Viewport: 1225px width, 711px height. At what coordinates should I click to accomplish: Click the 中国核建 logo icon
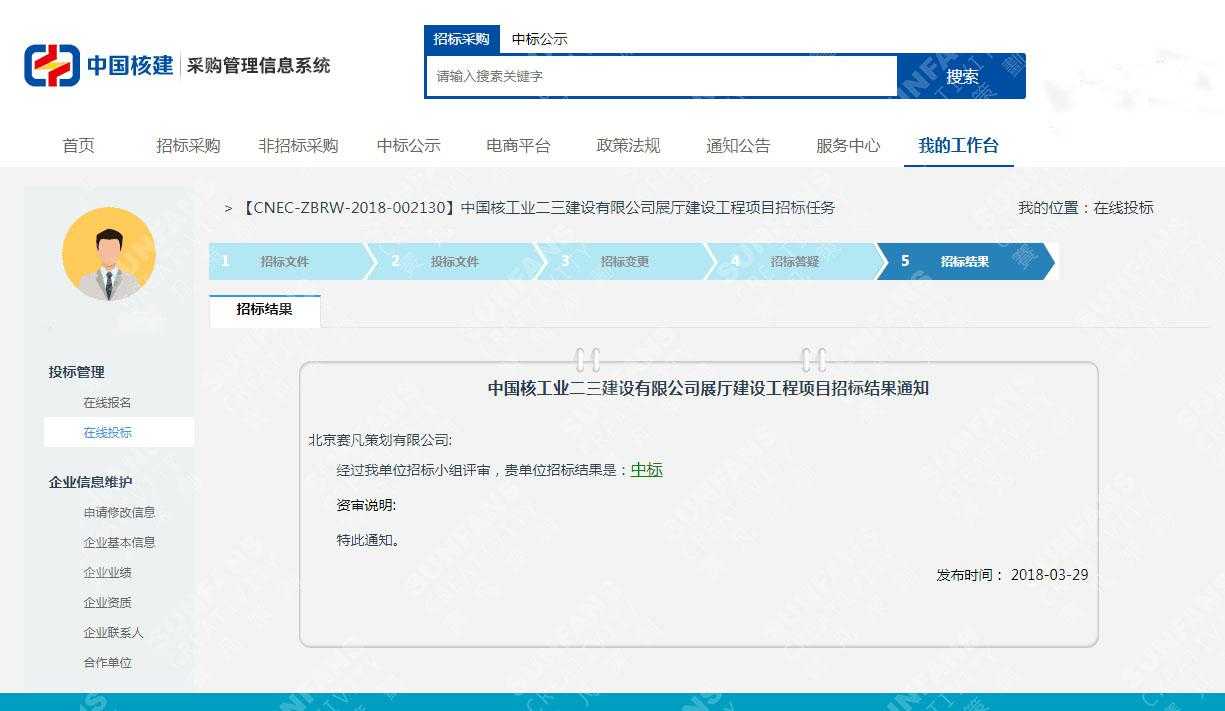51,66
